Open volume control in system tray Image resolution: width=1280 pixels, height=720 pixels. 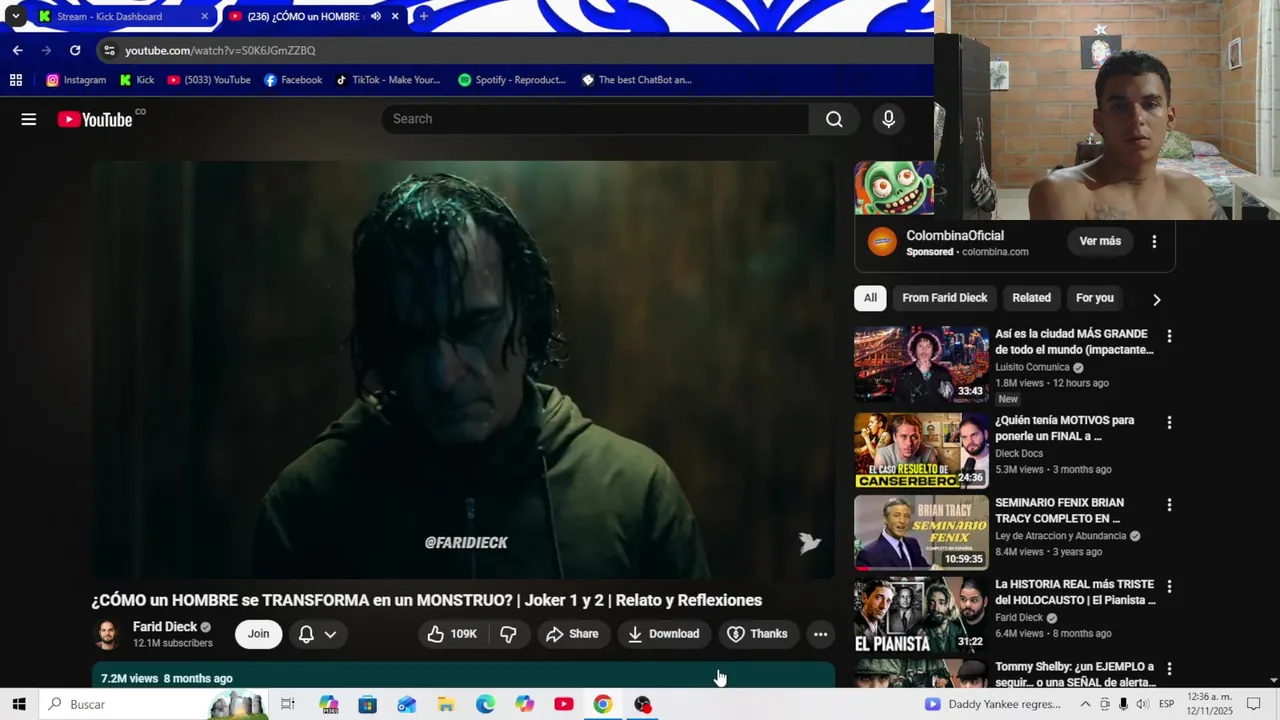coord(1142,704)
